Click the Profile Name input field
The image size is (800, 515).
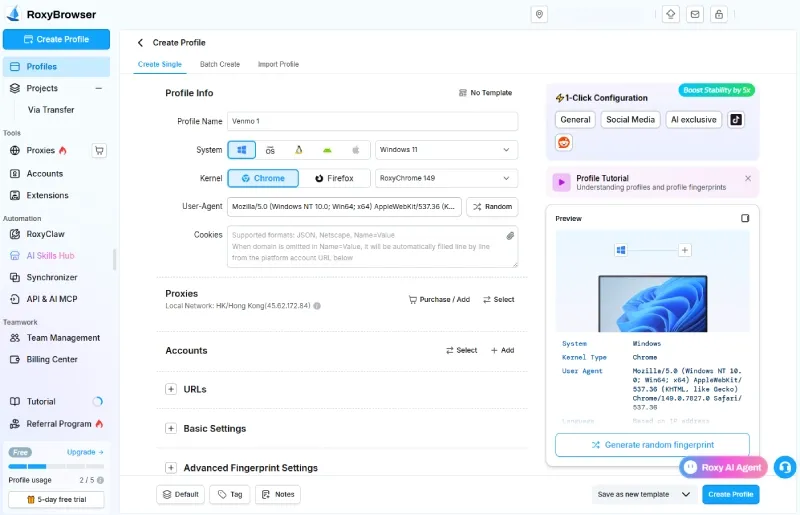pyautogui.click(x=372, y=121)
